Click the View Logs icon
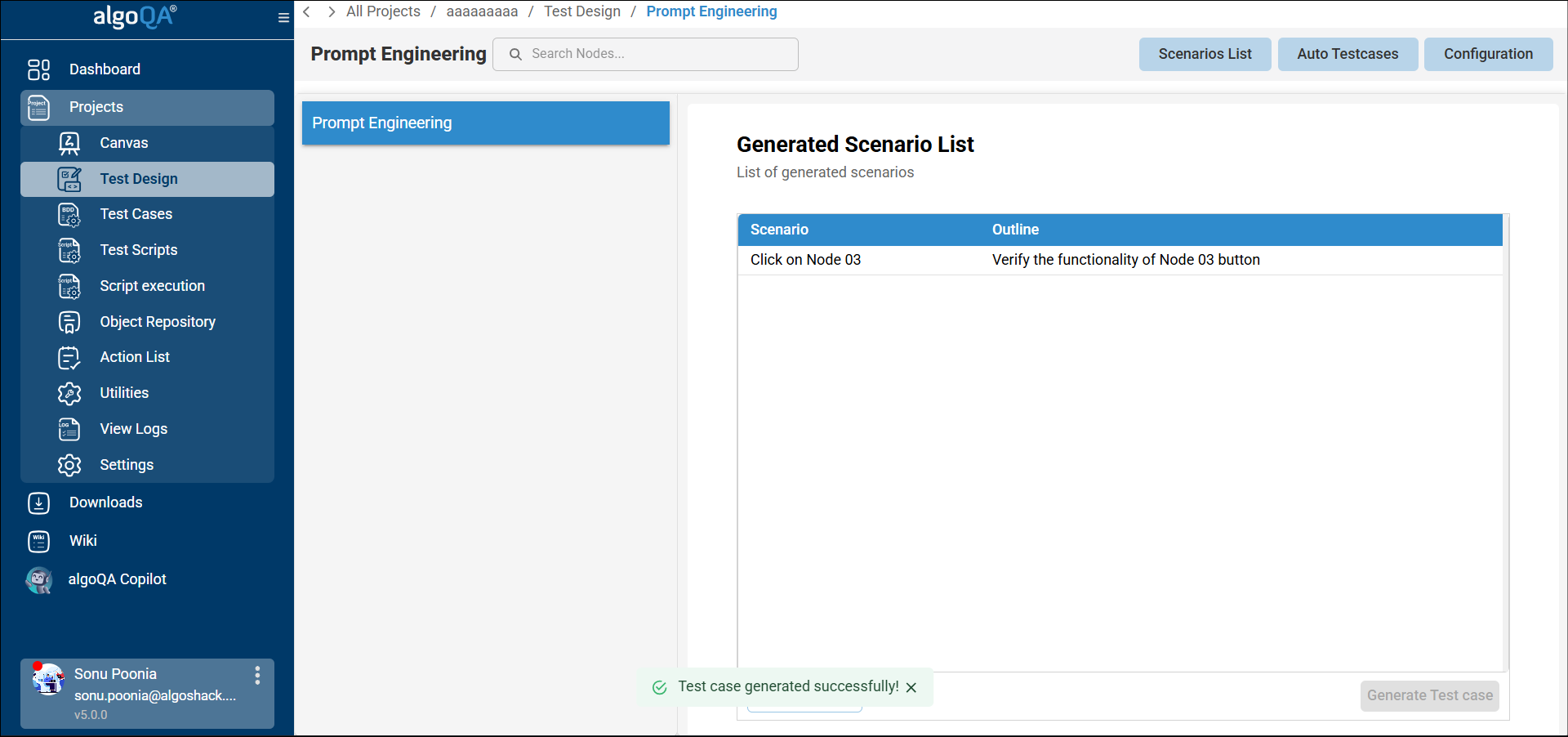This screenshot has width=1568, height=737. pos(69,429)
